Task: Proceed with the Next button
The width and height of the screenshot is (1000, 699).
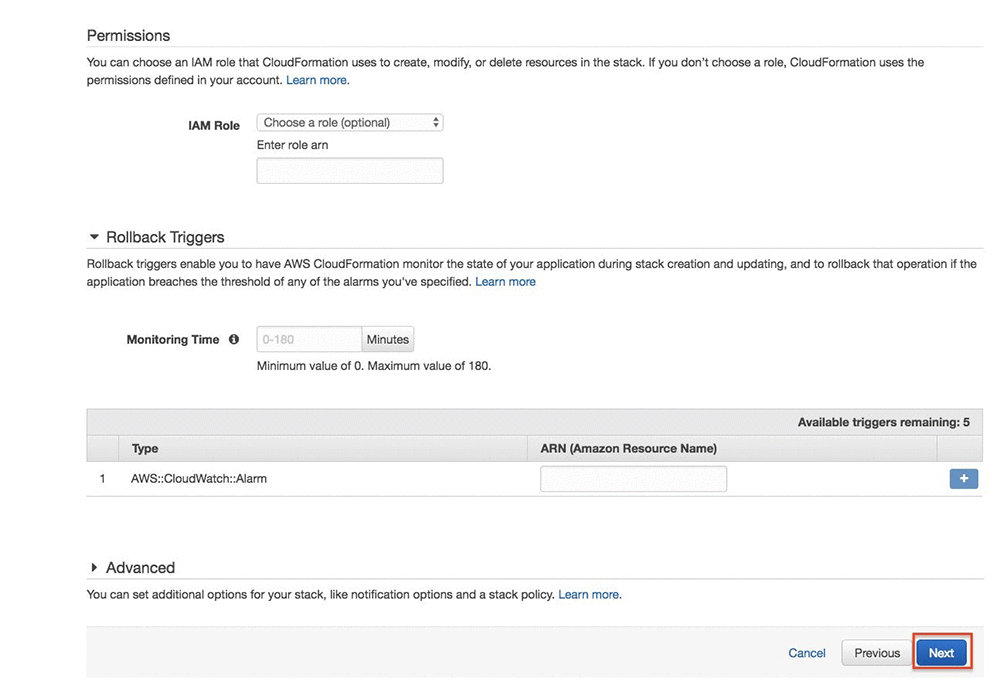Action: [941, 653]
